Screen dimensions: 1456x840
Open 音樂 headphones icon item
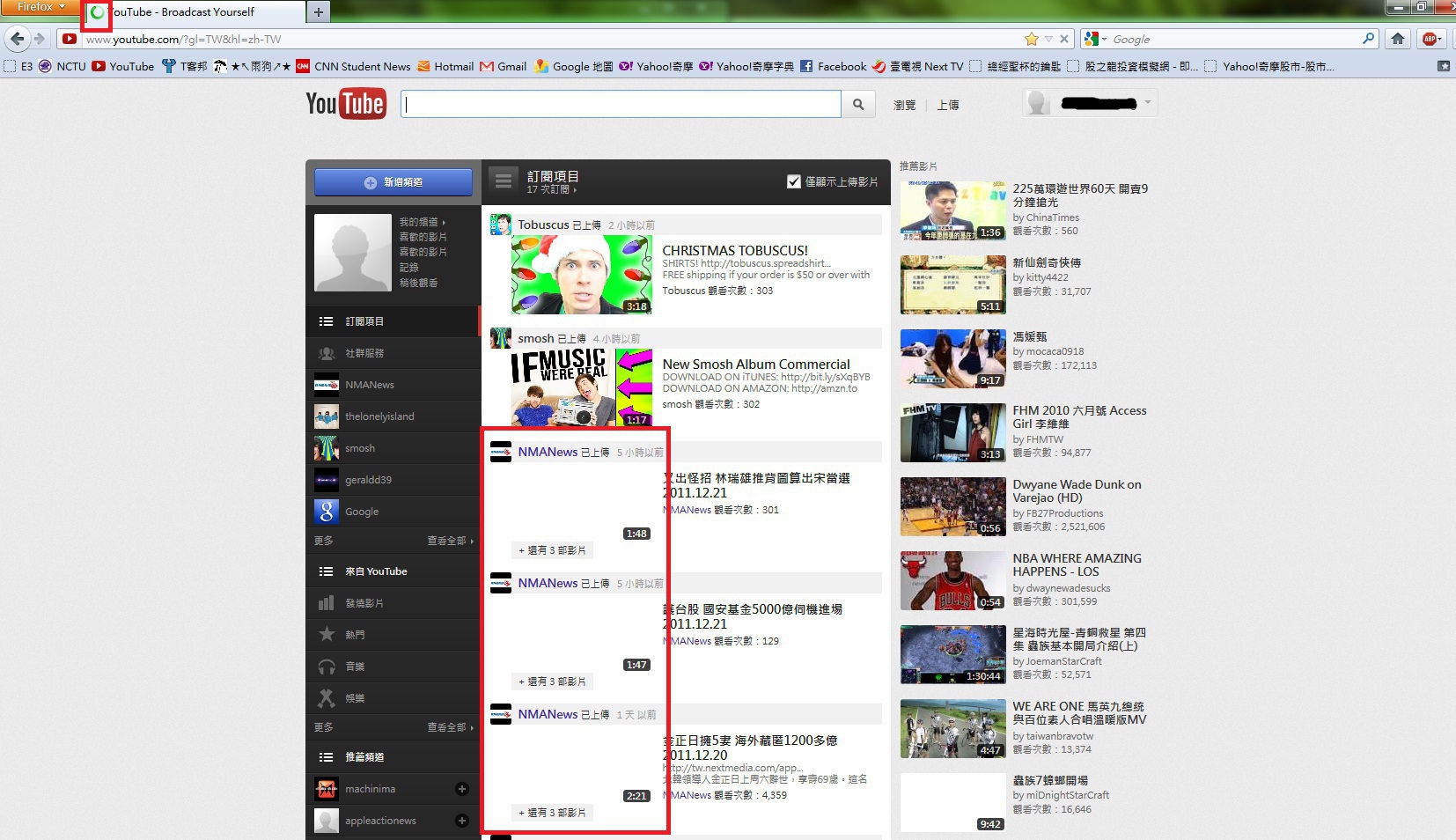393,667
